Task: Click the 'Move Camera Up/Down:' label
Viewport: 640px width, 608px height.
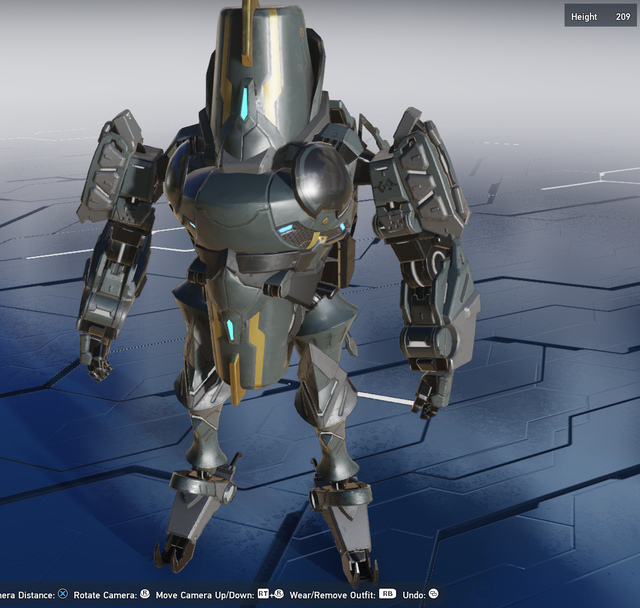Action: tap(205, 595)
